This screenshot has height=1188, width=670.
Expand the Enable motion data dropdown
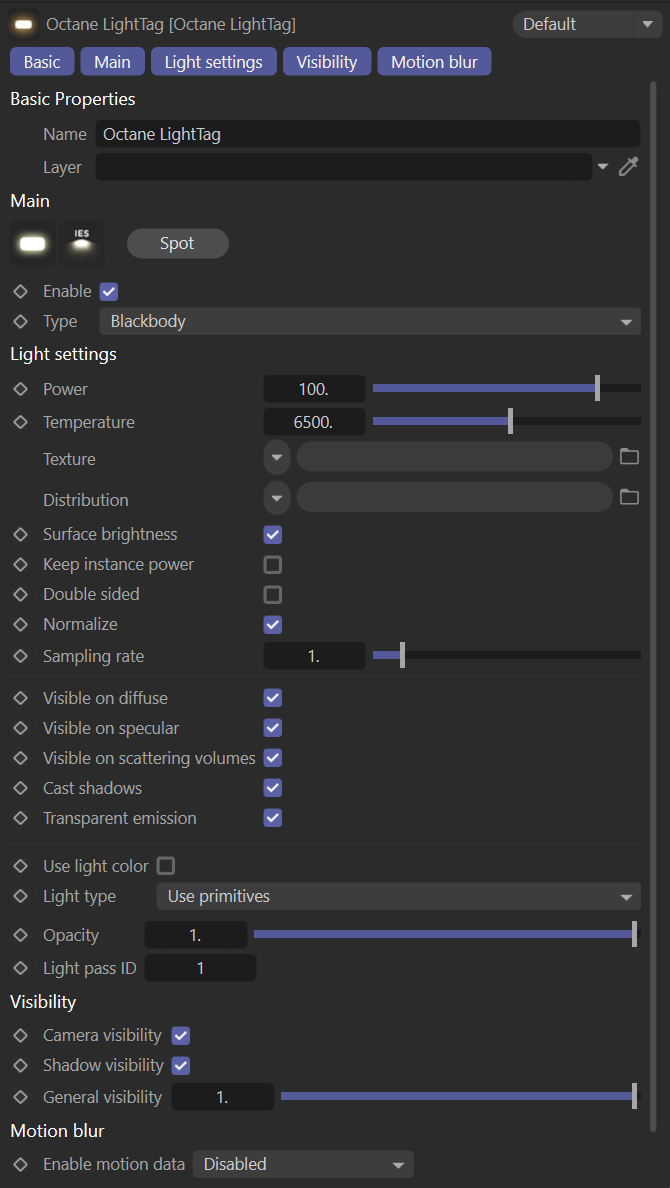tap(302, 1164)
